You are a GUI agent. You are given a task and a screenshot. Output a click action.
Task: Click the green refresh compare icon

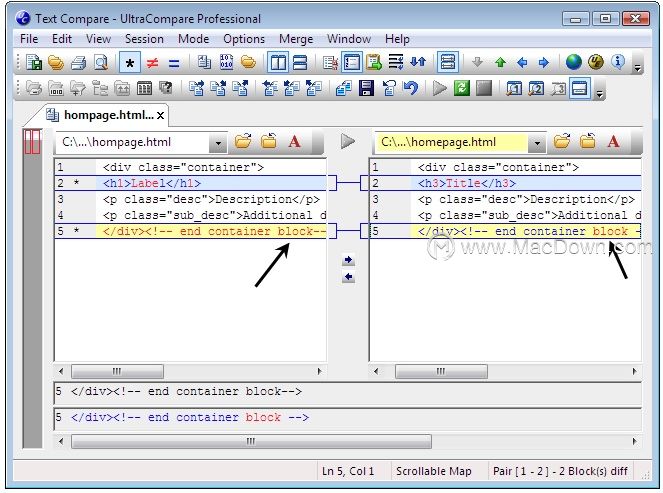coord(462,88)
